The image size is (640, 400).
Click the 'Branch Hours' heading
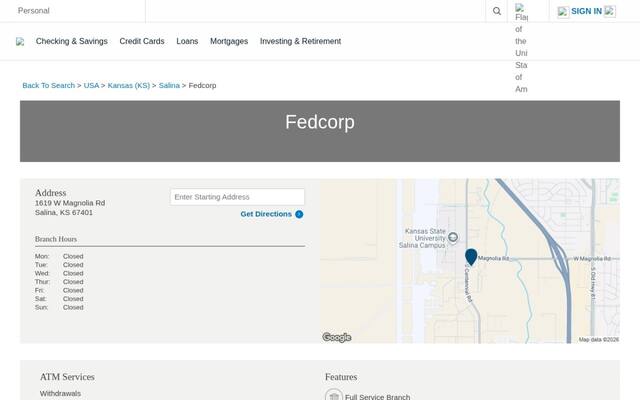pyautogui.click(x=56, y=239)
